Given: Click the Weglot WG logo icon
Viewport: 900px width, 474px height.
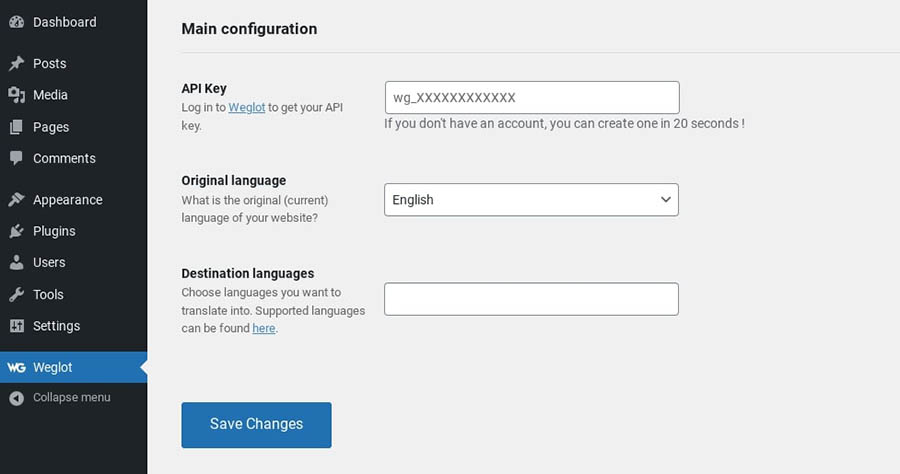Looking at the screenshot, I should 16,367.
